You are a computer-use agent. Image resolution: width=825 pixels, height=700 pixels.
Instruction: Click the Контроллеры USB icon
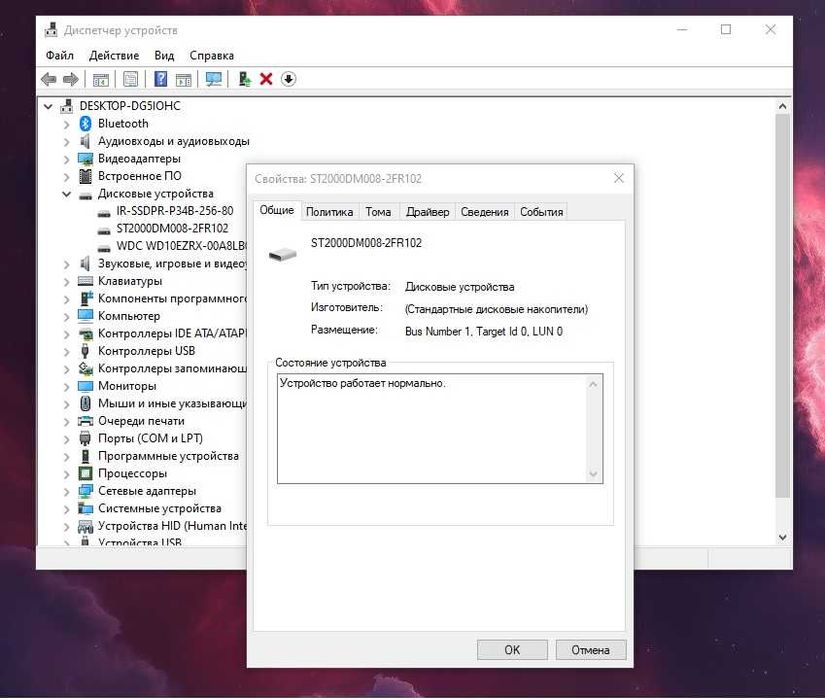[85, 351]
